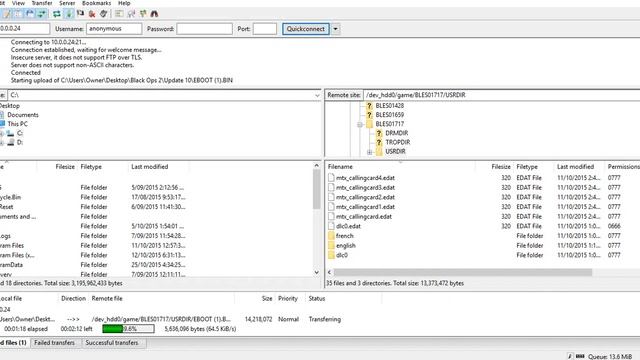Image resolution: width=640 pixels, height=360 pixels.
Task: Click remote list horizontal scrollbar thumb
Action: [463, 272]
